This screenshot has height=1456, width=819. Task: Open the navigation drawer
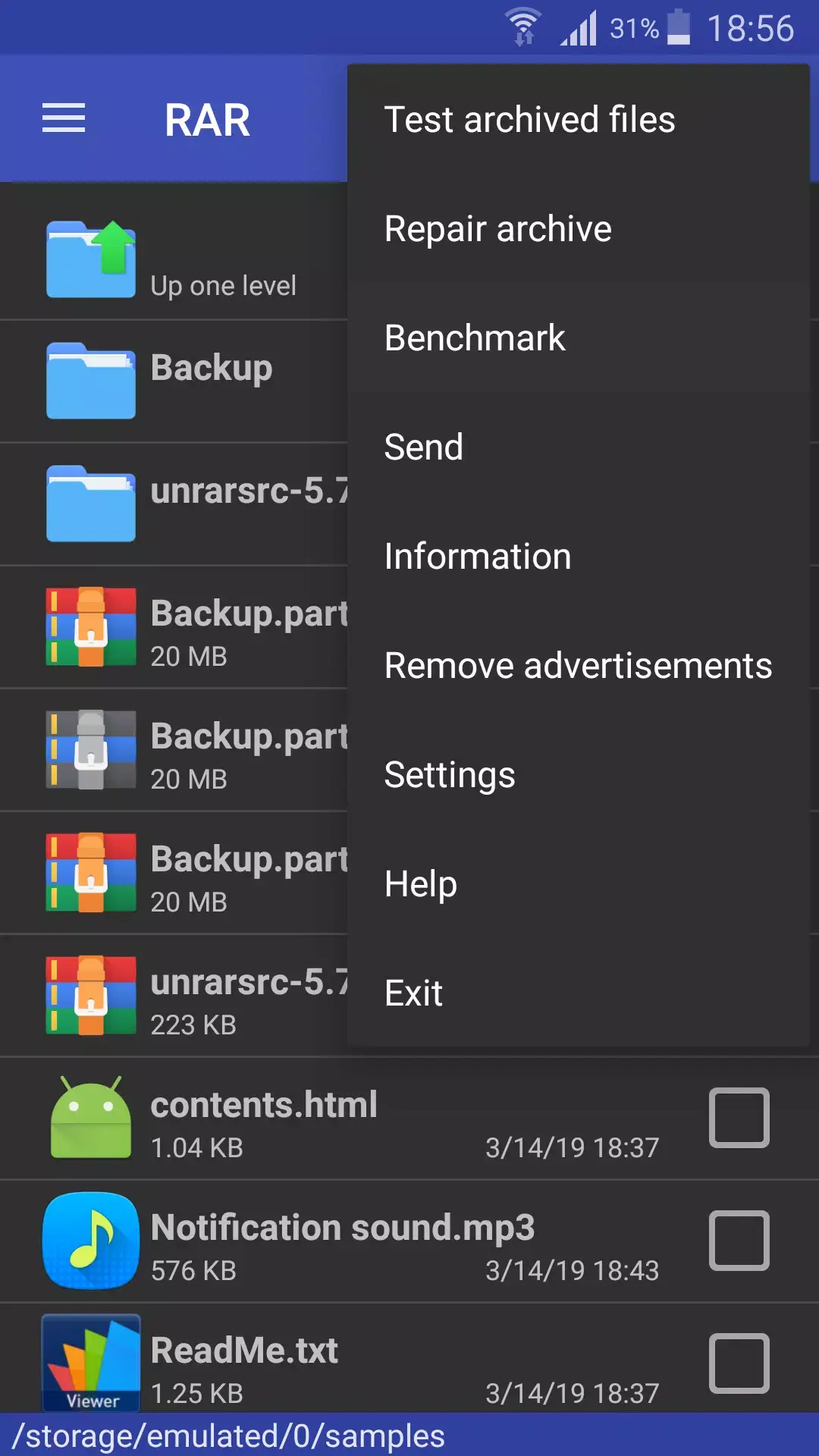tap(63, 118)
